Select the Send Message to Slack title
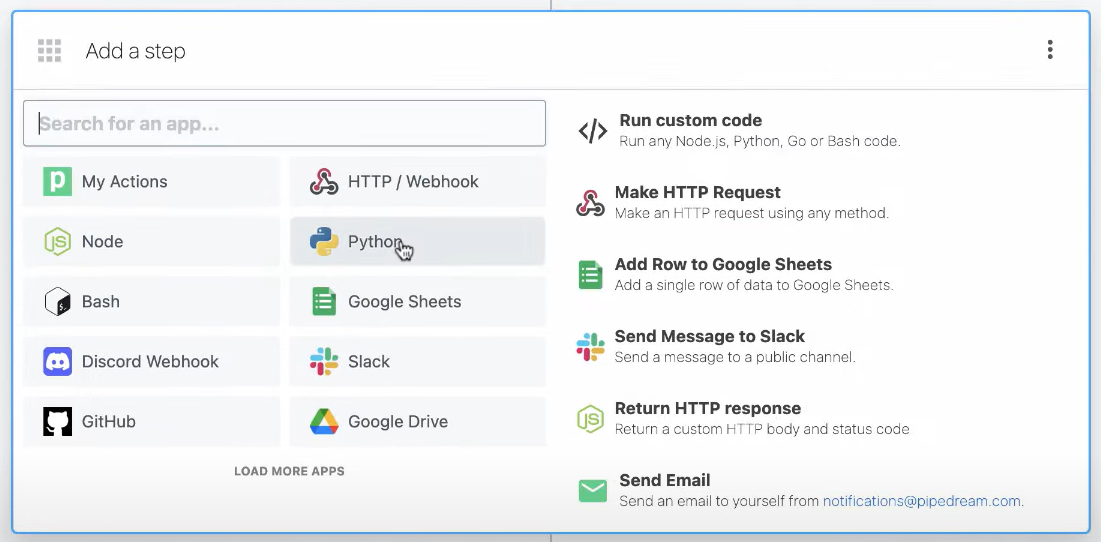This screenshot has height=542, width=1101. click(x=710, y=336)
